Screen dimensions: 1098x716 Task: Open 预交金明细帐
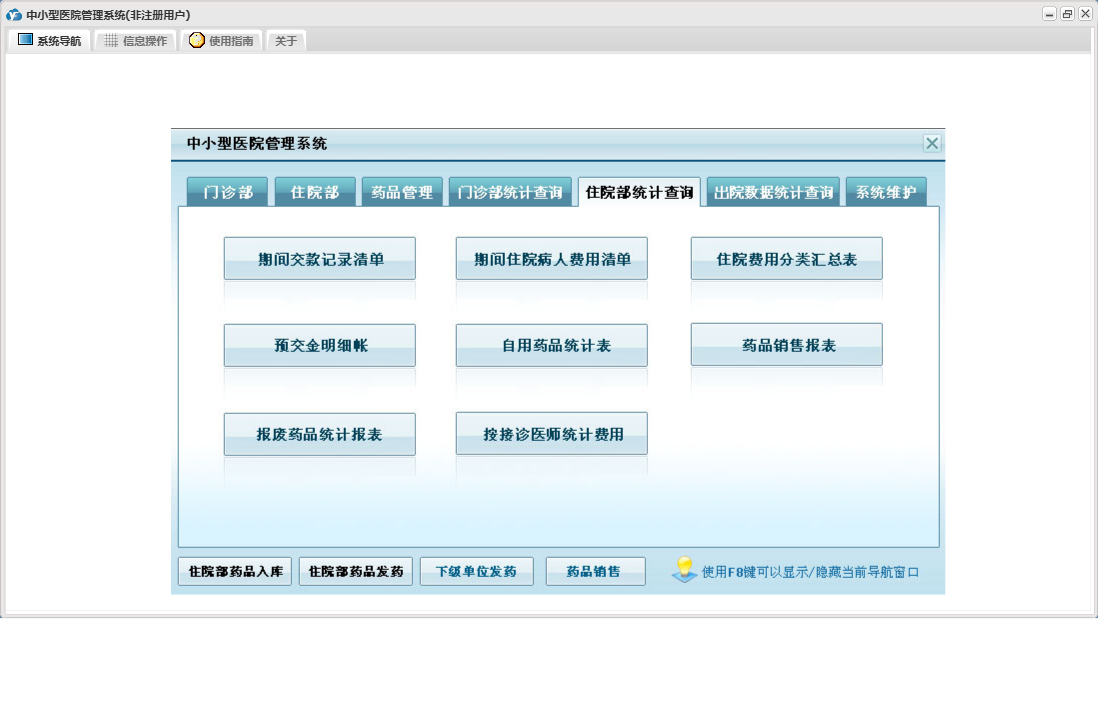pyautogui.click(x=320, y=345)
